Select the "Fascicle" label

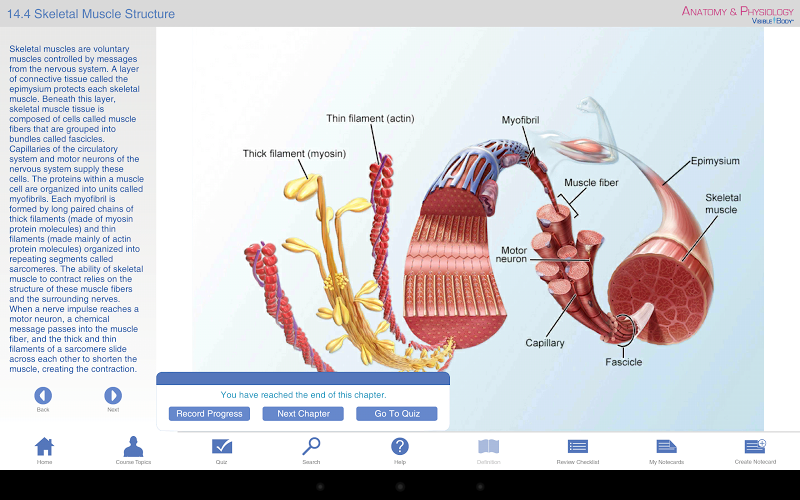pyautogui.click(x=623, y=362)
